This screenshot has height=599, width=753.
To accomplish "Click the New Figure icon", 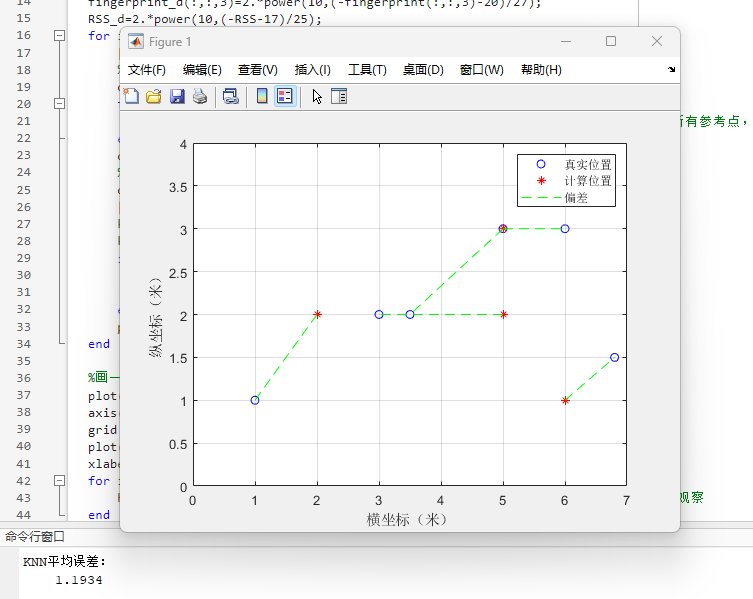I will click(131, 97).
